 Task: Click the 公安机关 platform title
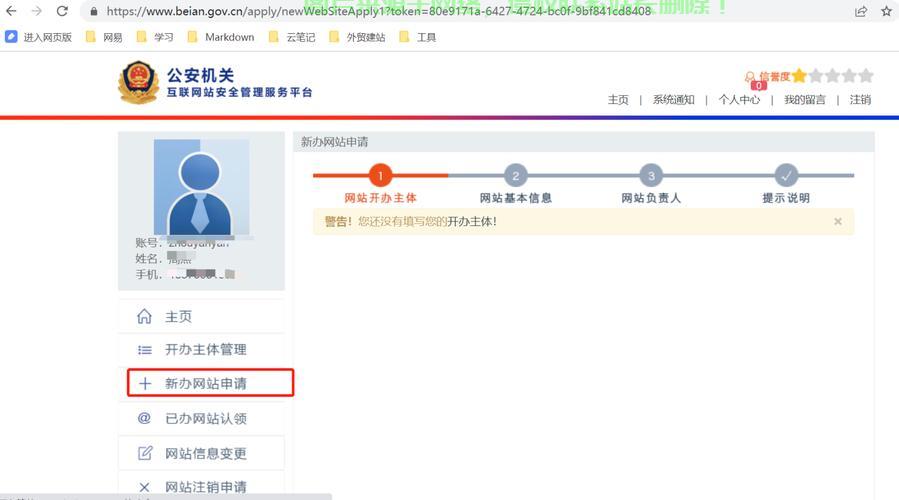tap(200, 75)
